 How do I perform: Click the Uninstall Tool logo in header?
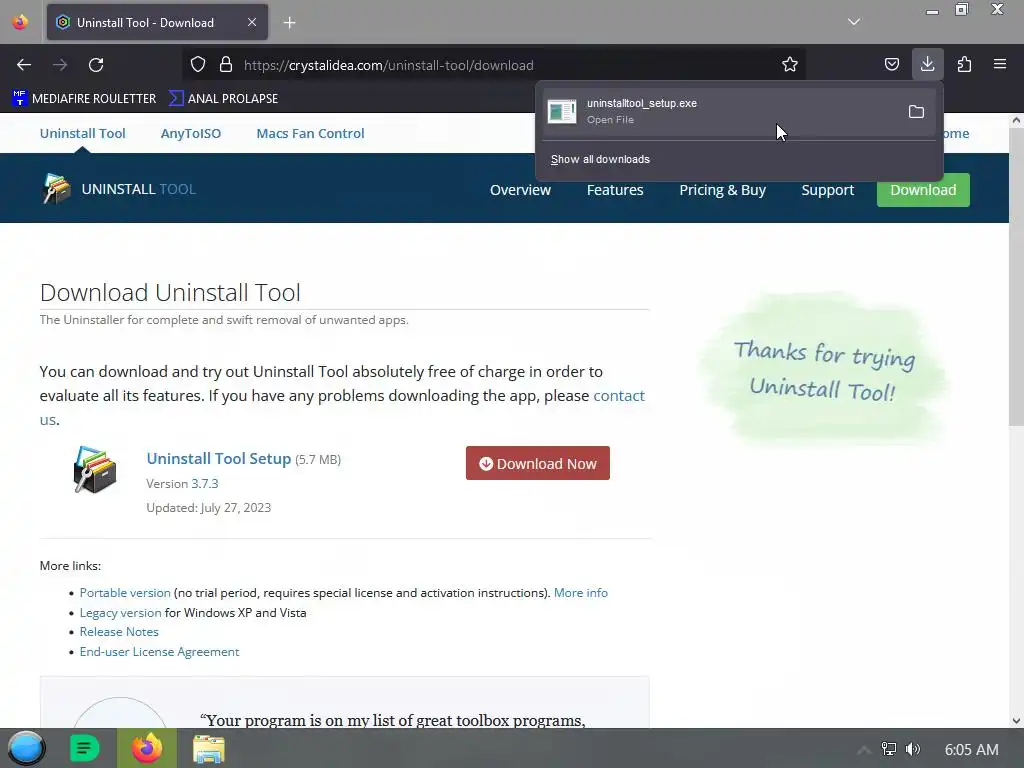tap(118, 189)
